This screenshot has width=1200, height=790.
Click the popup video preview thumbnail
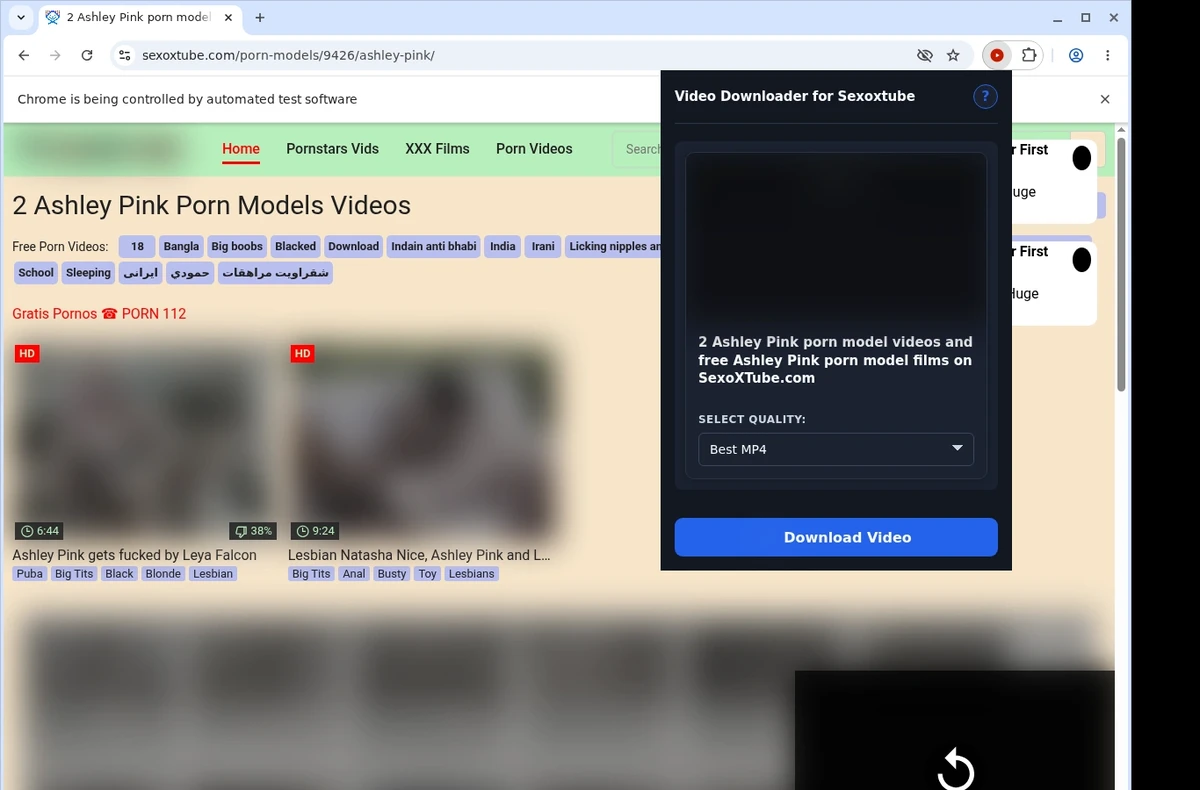[836, 237]
